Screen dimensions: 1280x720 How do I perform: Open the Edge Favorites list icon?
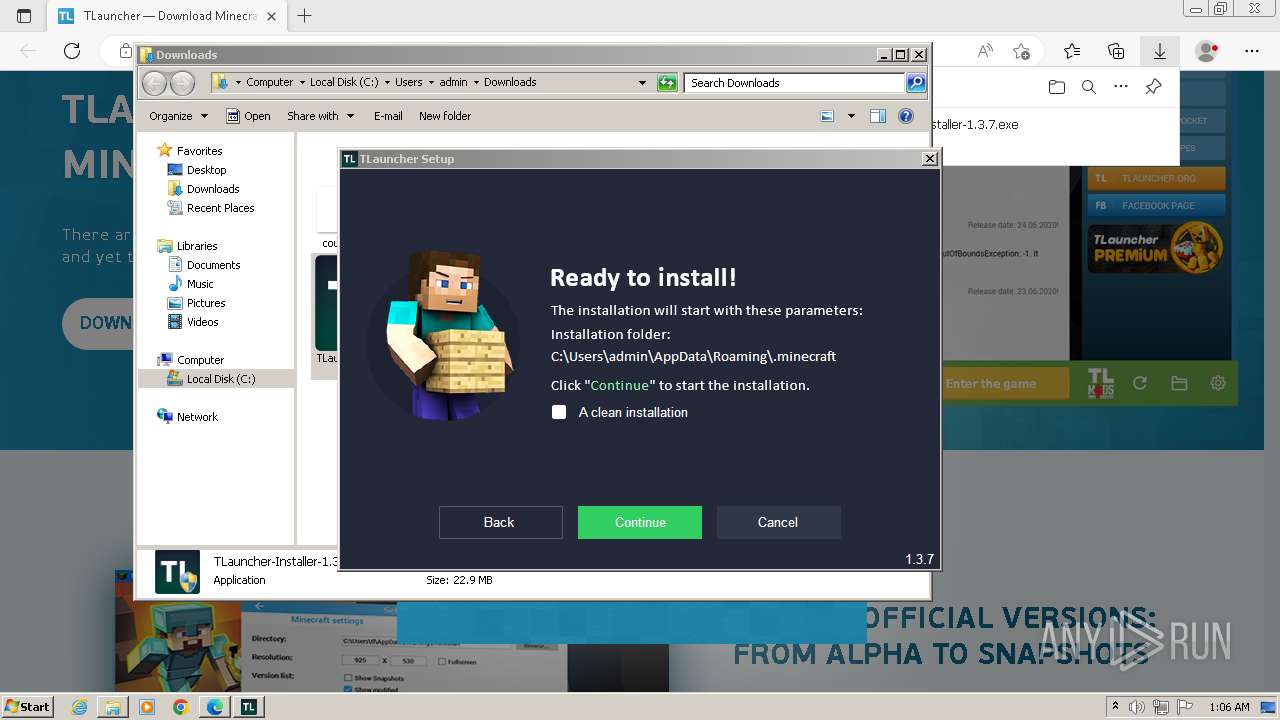(1072, 51)
